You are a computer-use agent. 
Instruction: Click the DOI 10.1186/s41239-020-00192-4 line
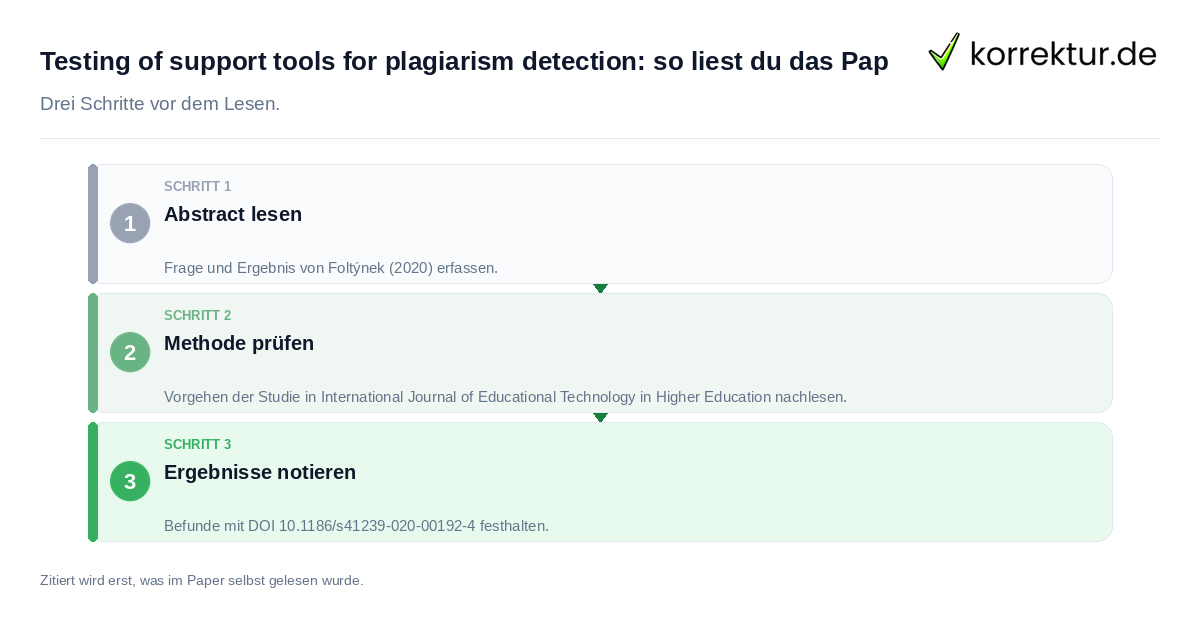tap(356, 526)
